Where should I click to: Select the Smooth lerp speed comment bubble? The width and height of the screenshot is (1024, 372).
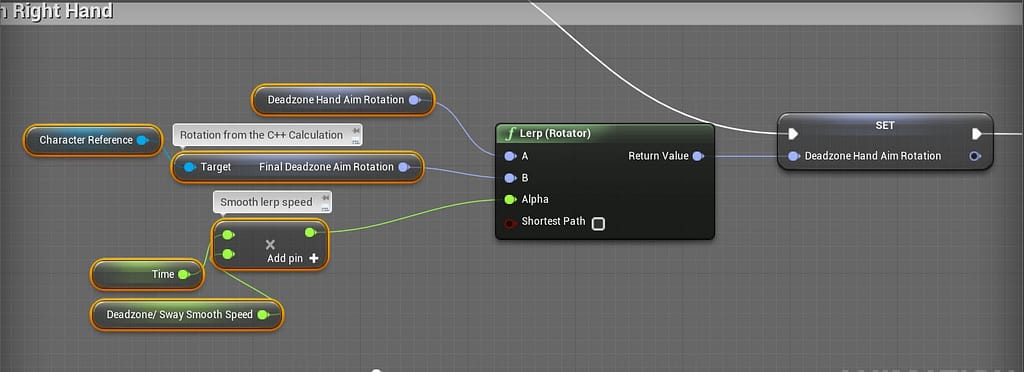pyautogui.click(x=272, y=202)
